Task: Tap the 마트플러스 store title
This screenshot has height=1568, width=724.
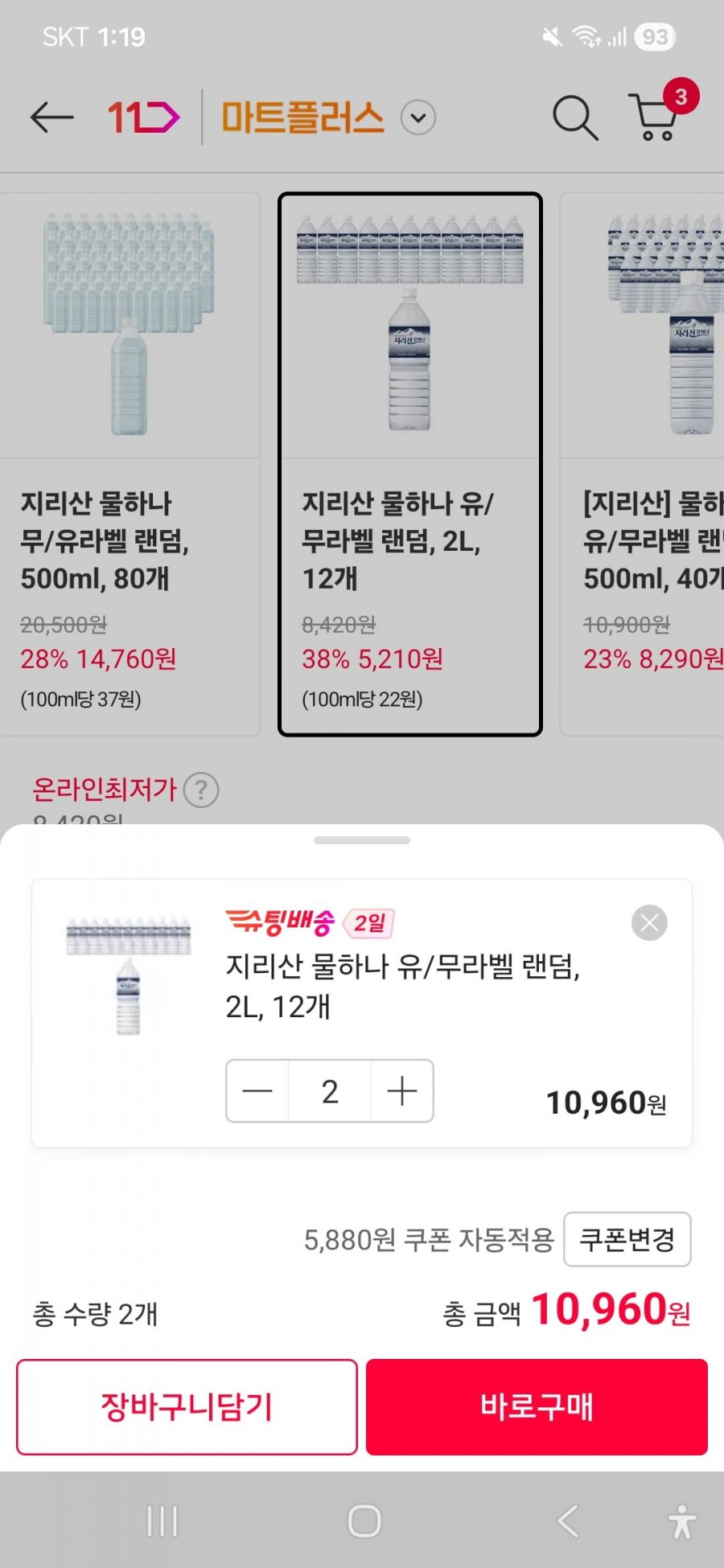Action: [x=302, y=117]
